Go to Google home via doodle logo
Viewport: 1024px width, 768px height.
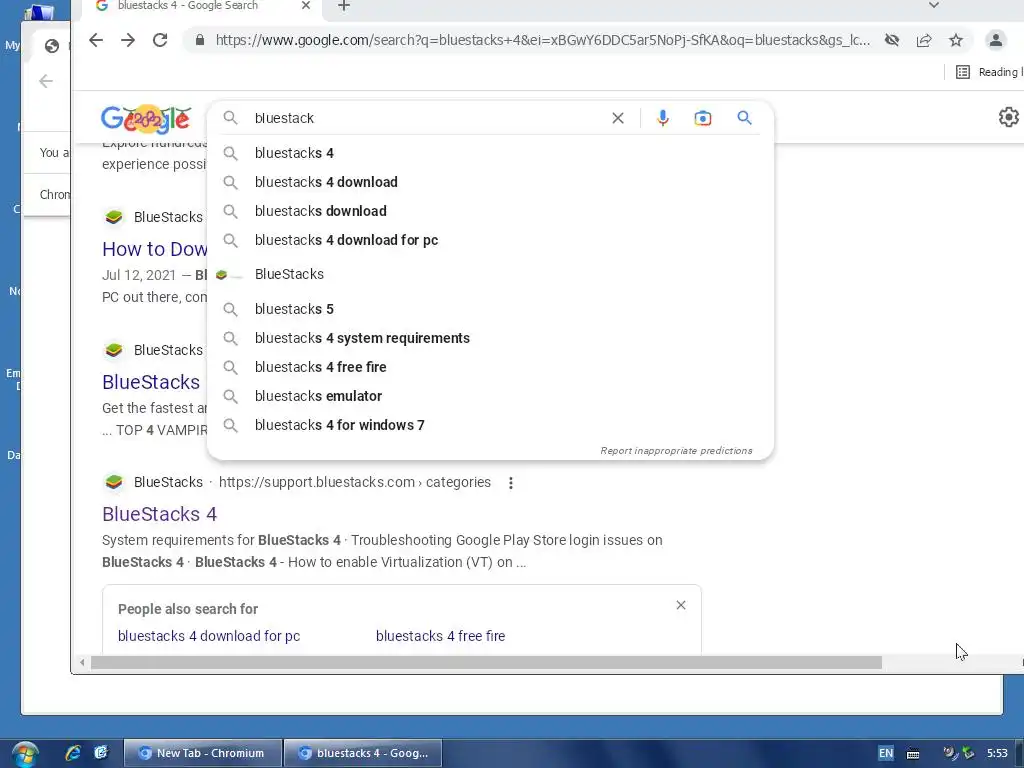(x=146, y=119)
